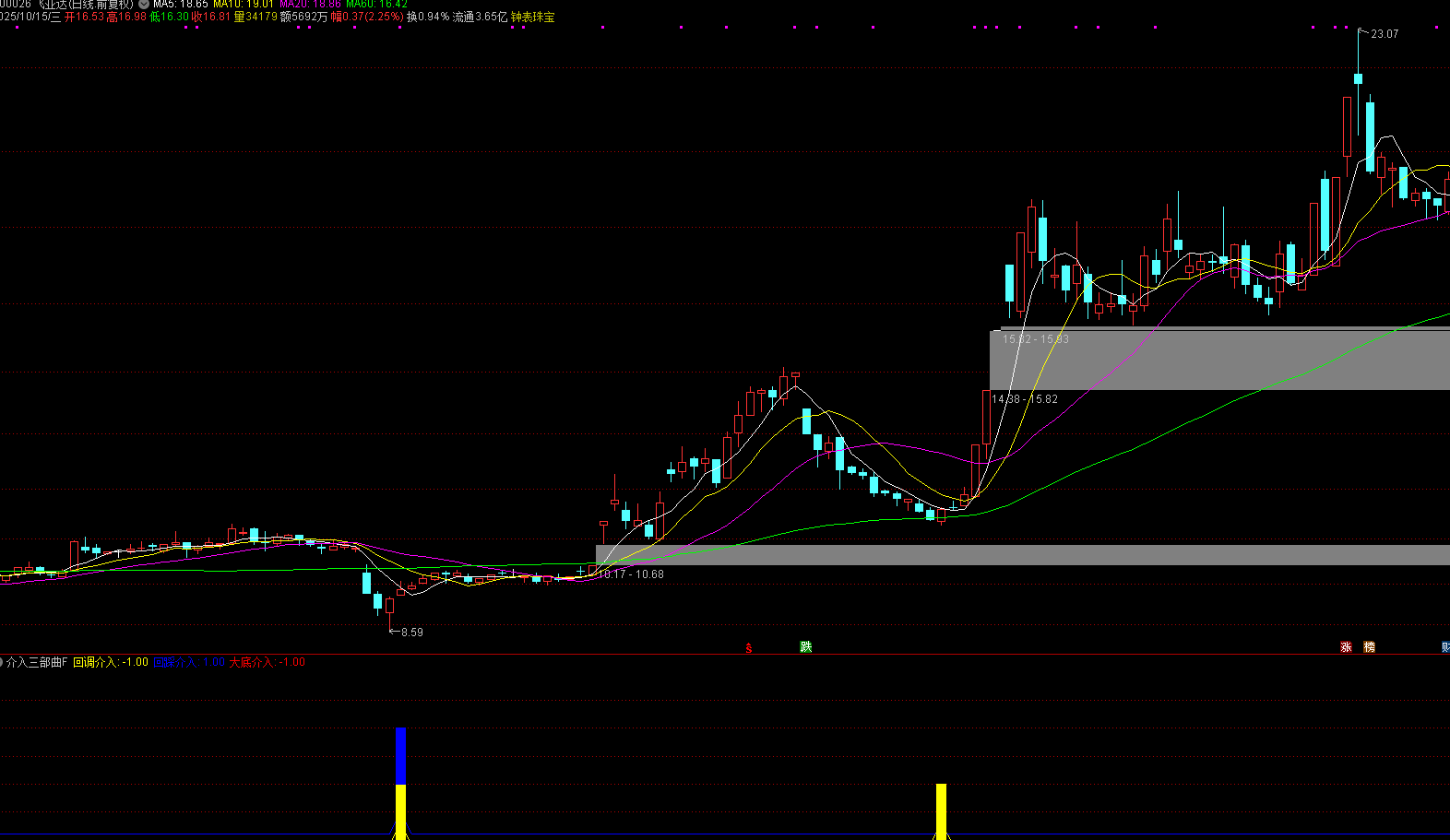This screenshot has height=840, width=1450.
Task: Click the 10.17 - 10.68 gap band label
Action: tap(631, 574)
